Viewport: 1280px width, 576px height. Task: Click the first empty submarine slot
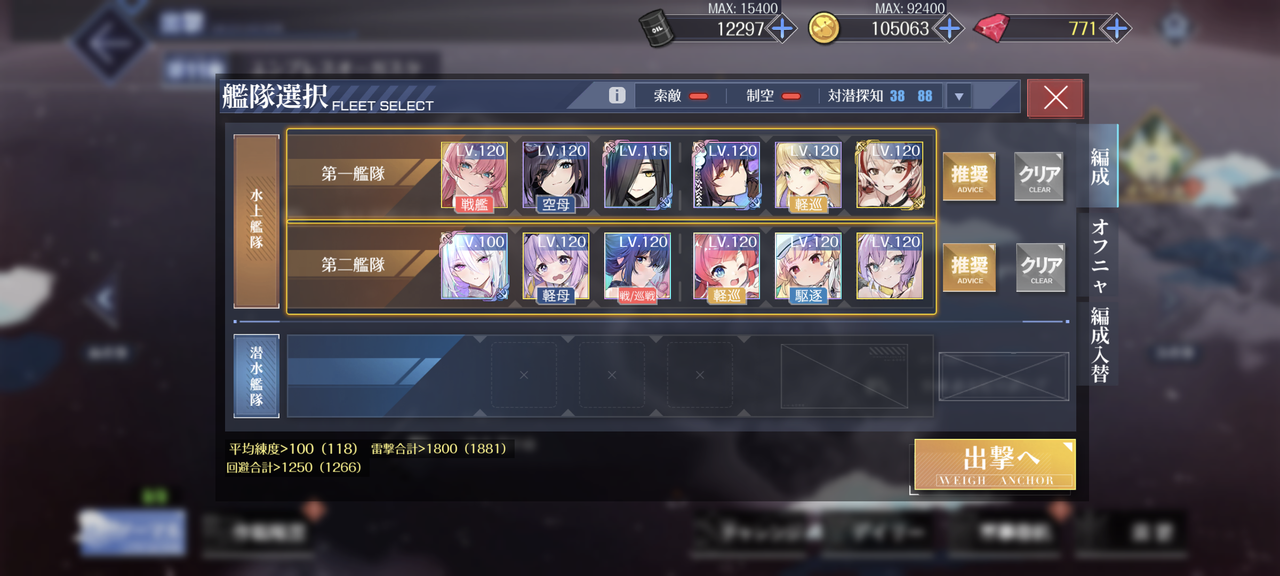pyautogui.click(x=523, y=375)
